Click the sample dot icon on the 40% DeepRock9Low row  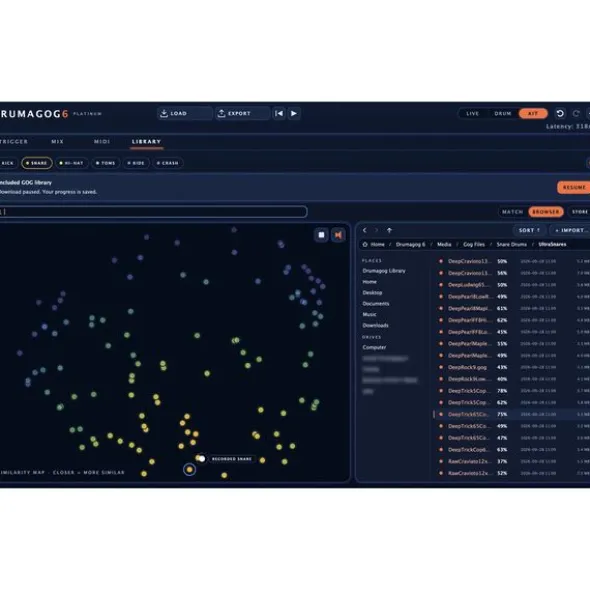tap(441, 379)
